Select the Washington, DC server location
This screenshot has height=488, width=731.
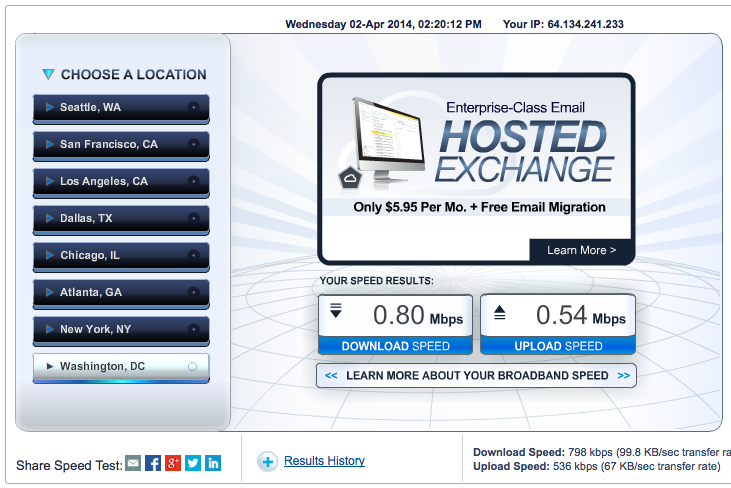[x=121, y=367]
